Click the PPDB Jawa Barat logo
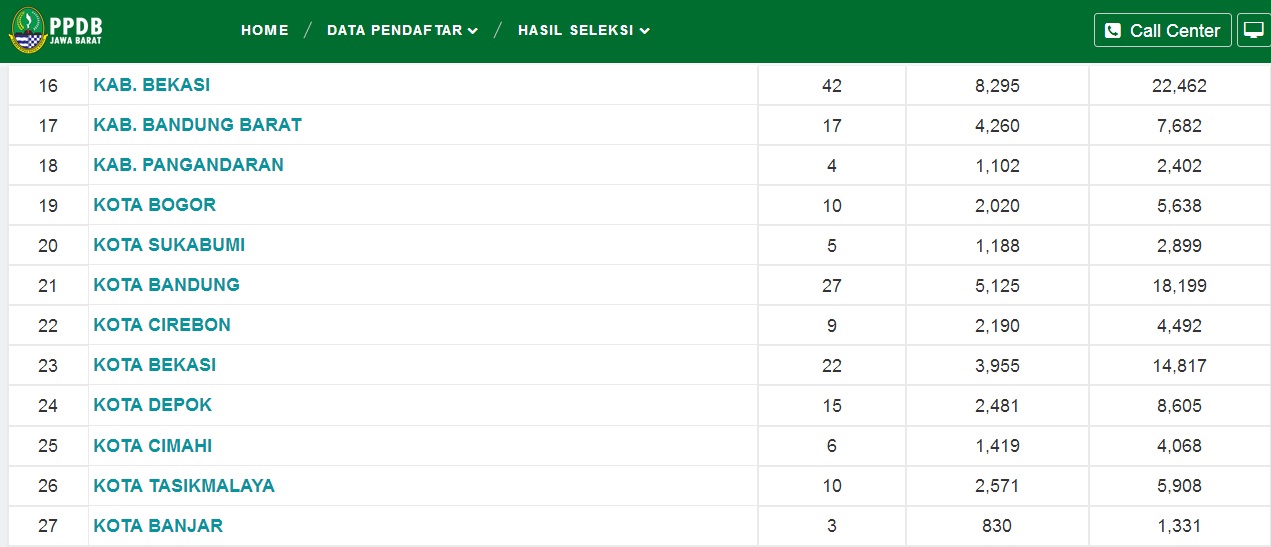This screenshot has height=547, width=1271. (56, 30)
